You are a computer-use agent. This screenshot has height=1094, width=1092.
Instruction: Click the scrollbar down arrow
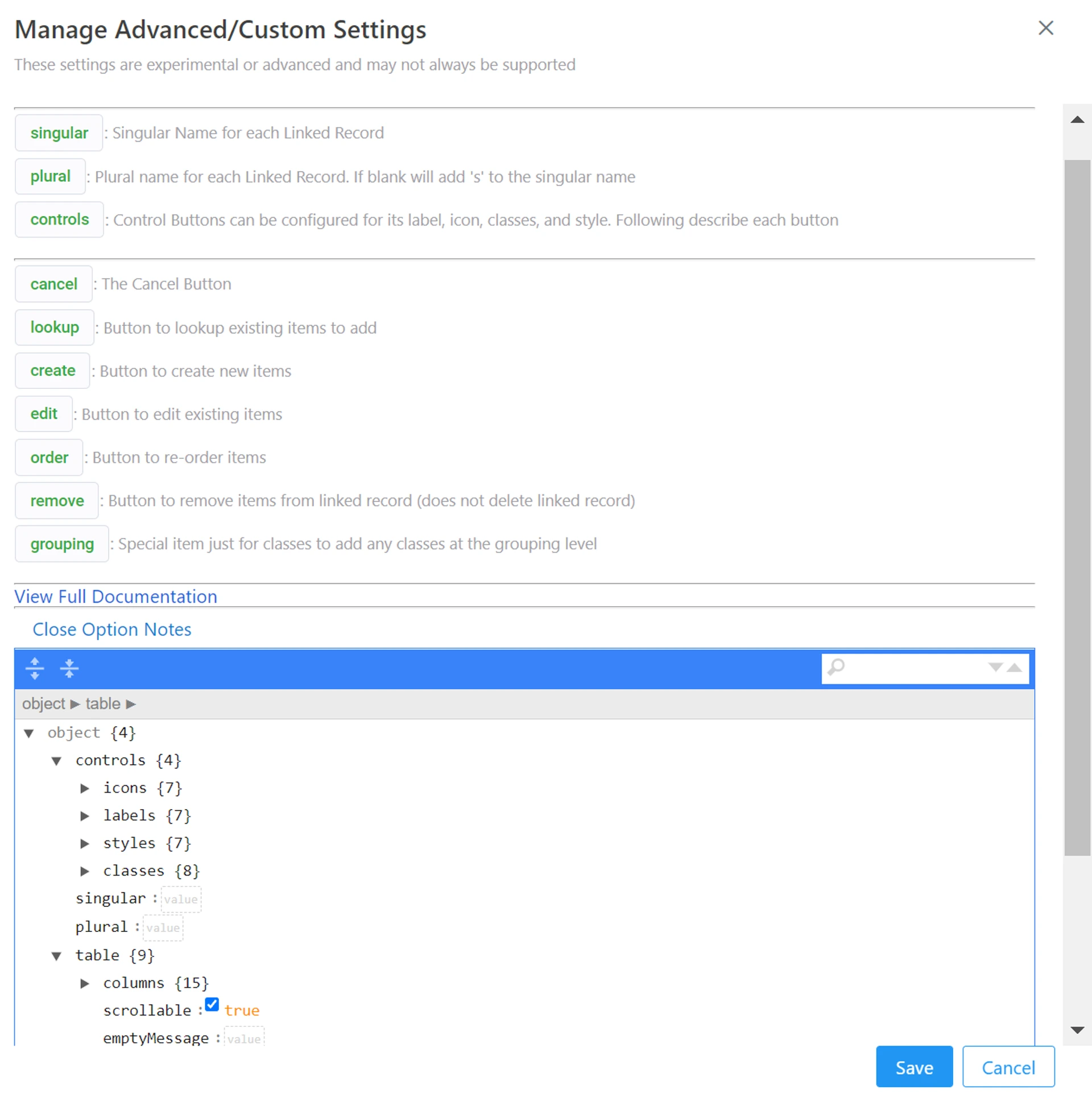point(1077,1029)
